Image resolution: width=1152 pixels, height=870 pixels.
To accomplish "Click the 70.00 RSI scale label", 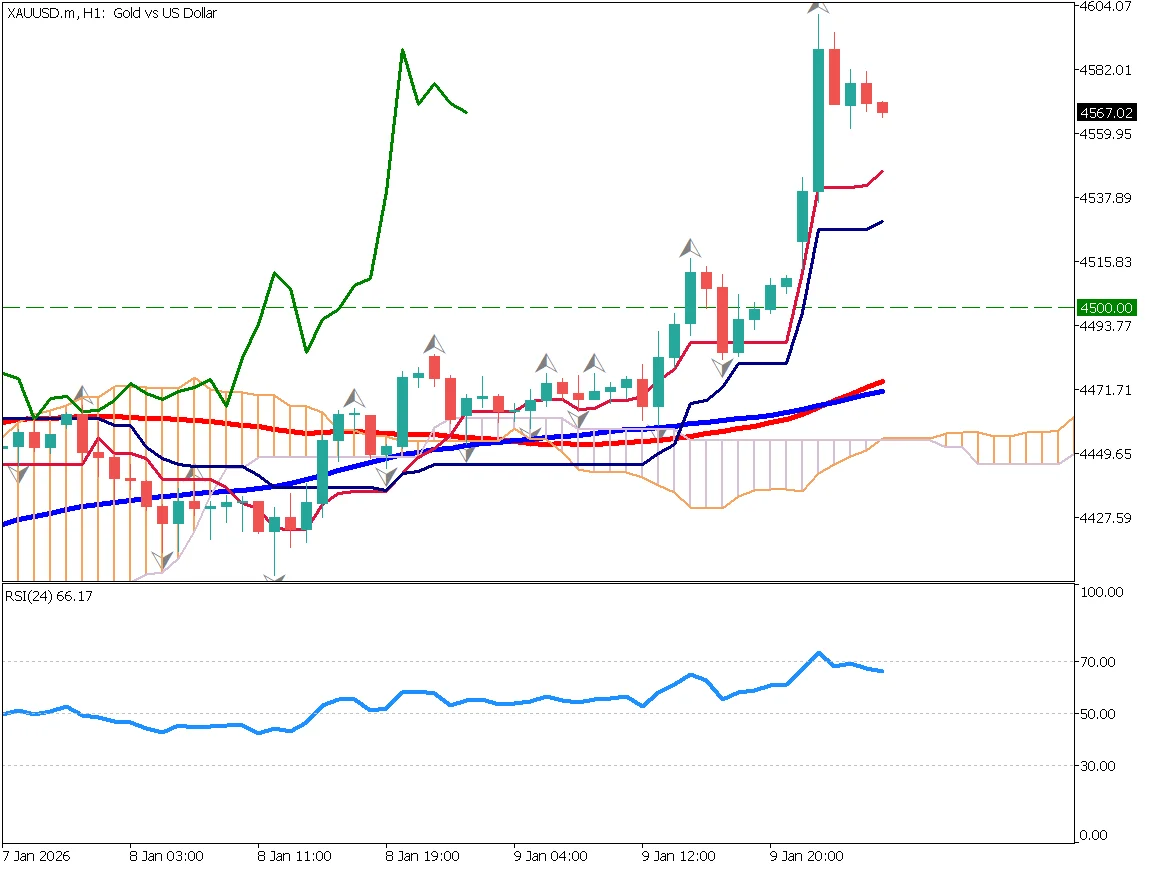I will click(x=1100, y=661).
